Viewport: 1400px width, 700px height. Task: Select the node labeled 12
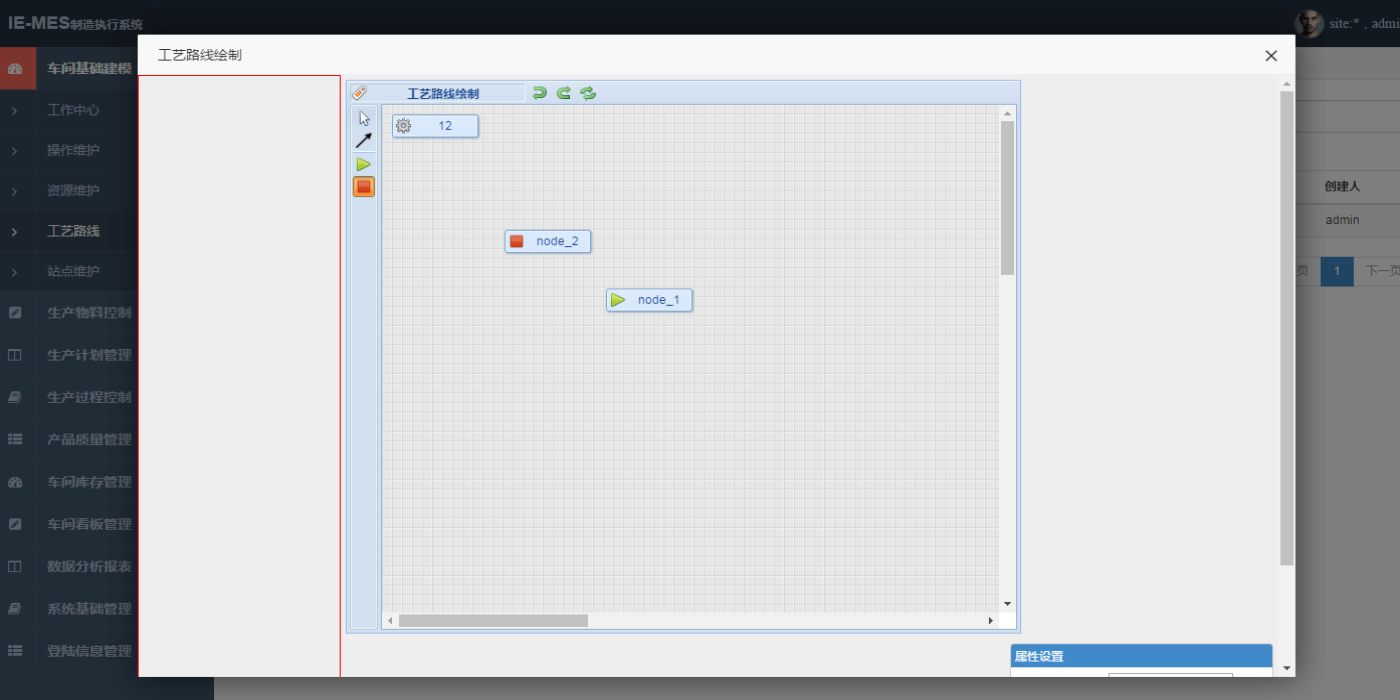(435, 126)
